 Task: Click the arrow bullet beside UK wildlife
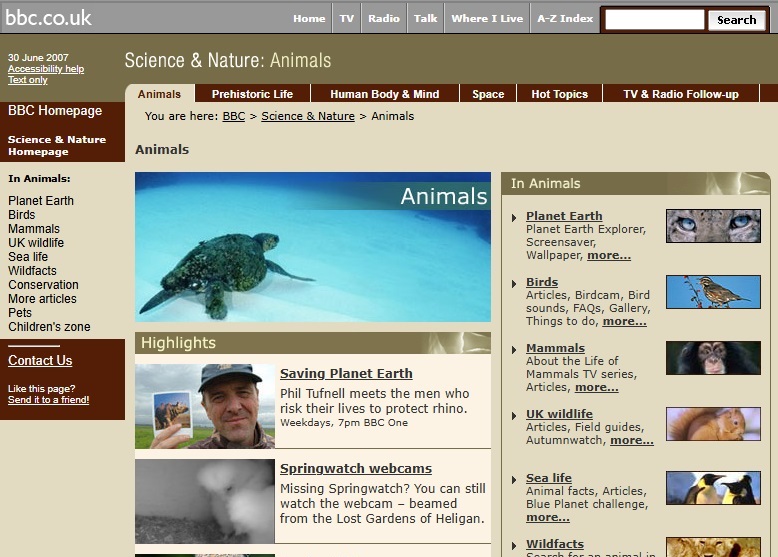click(514, 416)
